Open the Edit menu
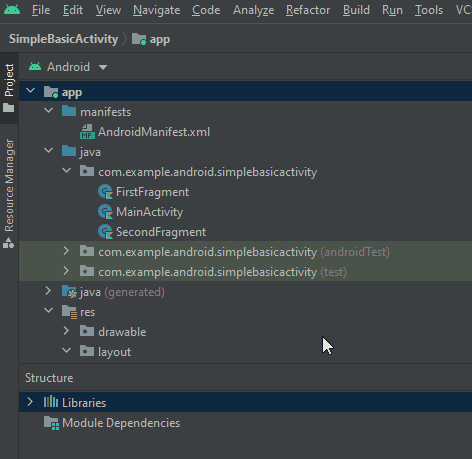Viewport: 472px width, 459px height. [73, 10]
